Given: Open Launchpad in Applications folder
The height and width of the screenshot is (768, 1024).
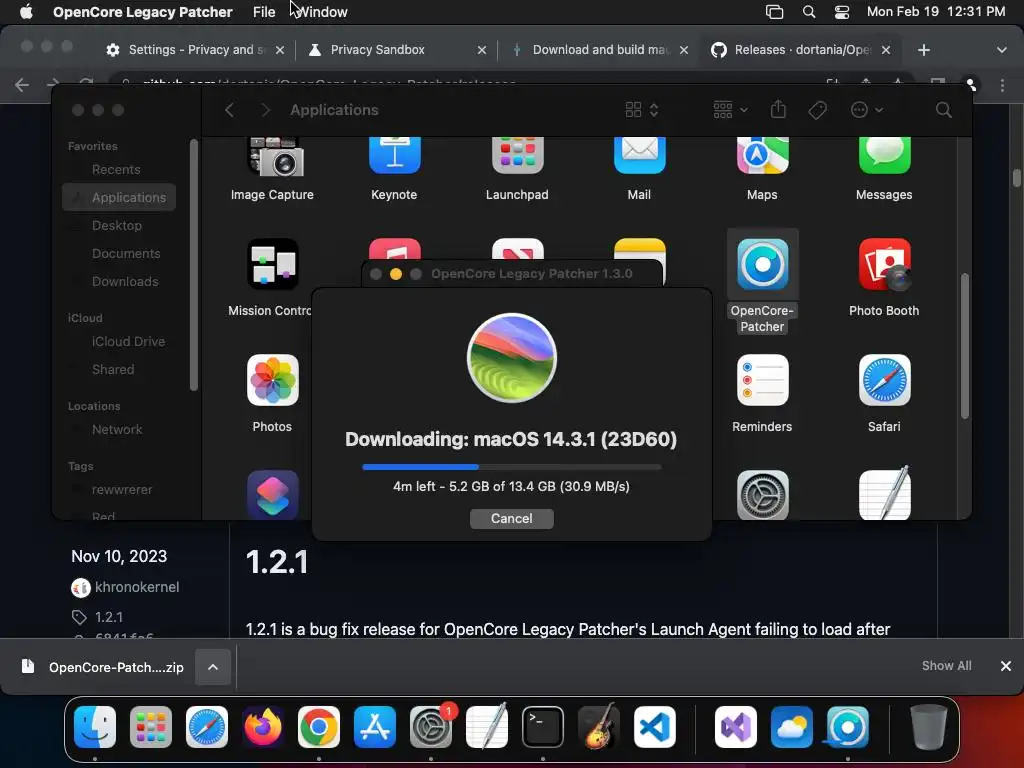Looking at the screenshot, I should tap(517, 155).
